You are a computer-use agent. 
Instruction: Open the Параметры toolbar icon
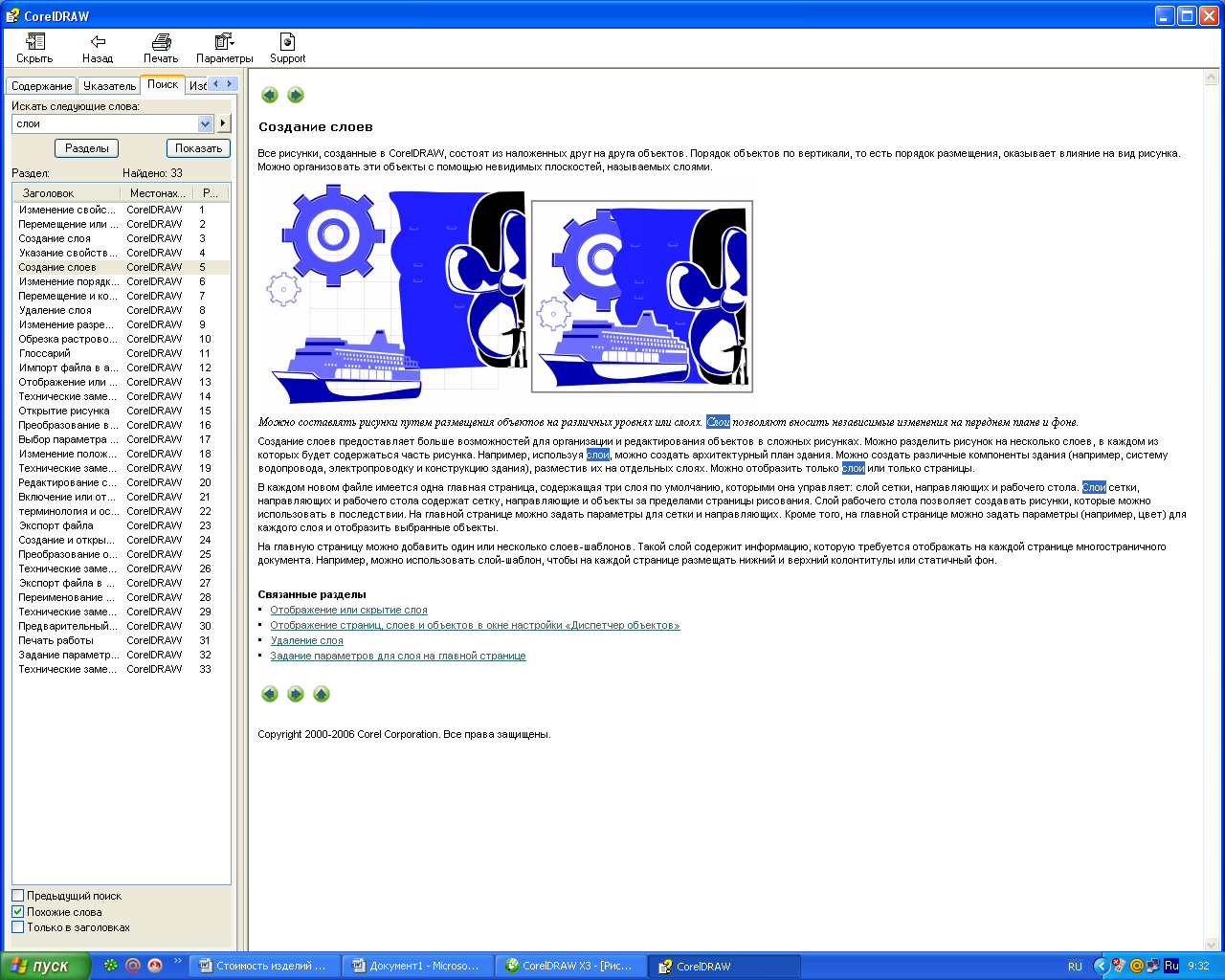click(x=224, y=48)
